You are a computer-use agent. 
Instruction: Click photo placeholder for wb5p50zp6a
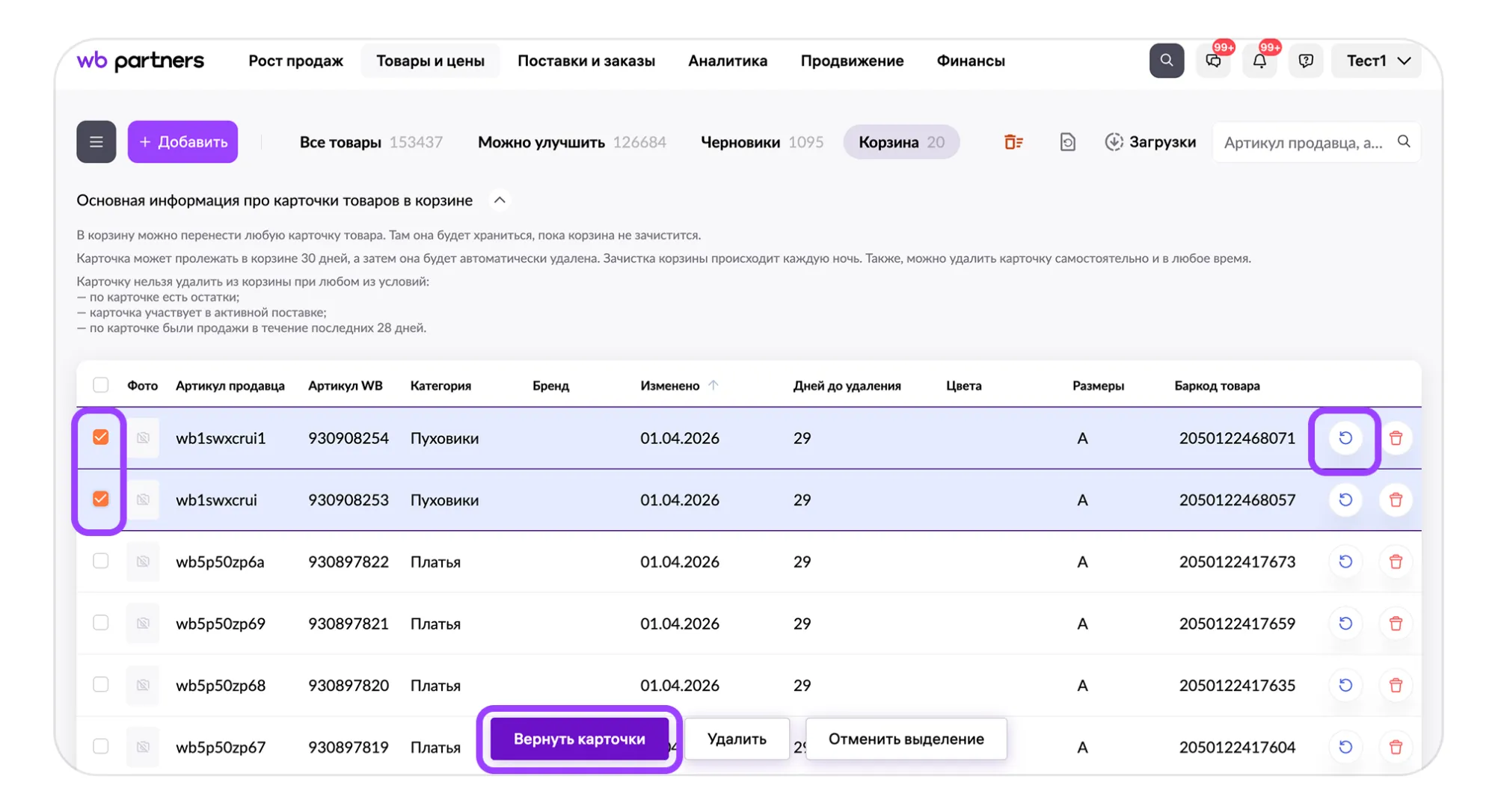coord(143,562)
